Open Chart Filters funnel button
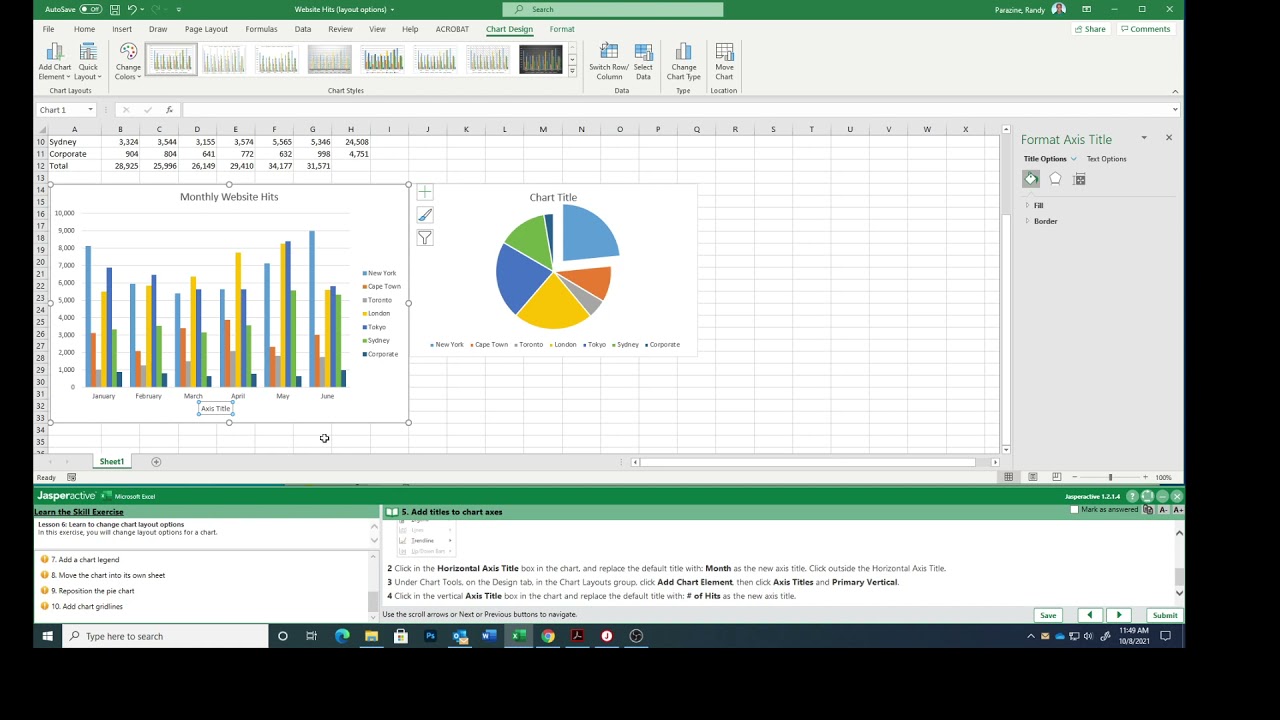 click(x=425, y=238)
